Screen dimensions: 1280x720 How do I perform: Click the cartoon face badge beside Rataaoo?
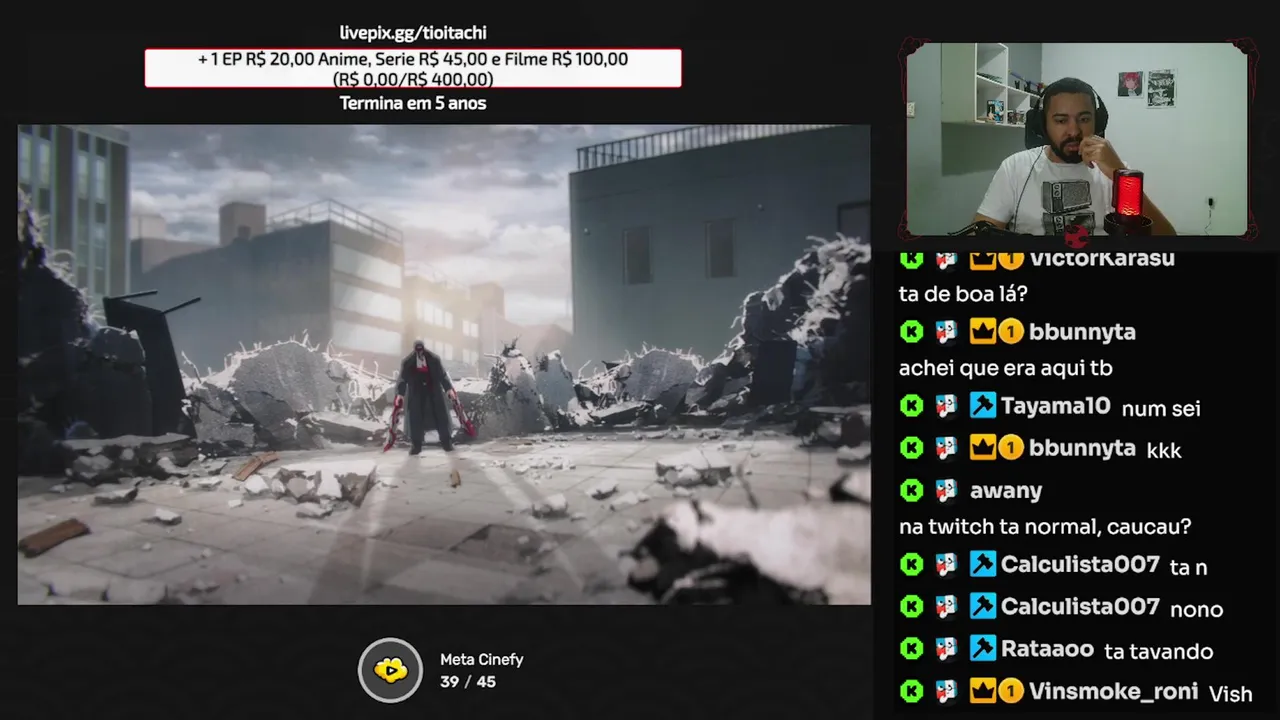pyautogui.click(x=946, y=649)
